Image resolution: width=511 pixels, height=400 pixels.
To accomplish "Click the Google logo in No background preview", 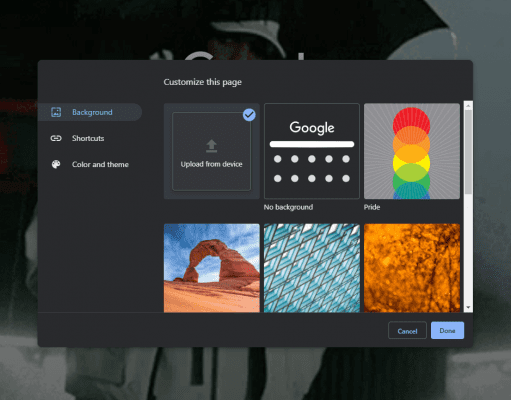I will pyautogui.click(x=312, y=127).
